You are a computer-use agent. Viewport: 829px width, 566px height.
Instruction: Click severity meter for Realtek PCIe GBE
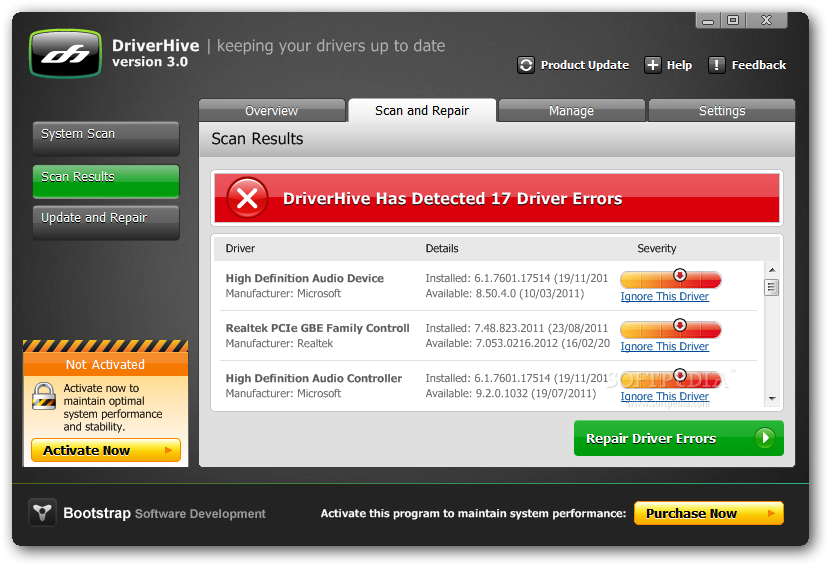(x=670, y=329)
